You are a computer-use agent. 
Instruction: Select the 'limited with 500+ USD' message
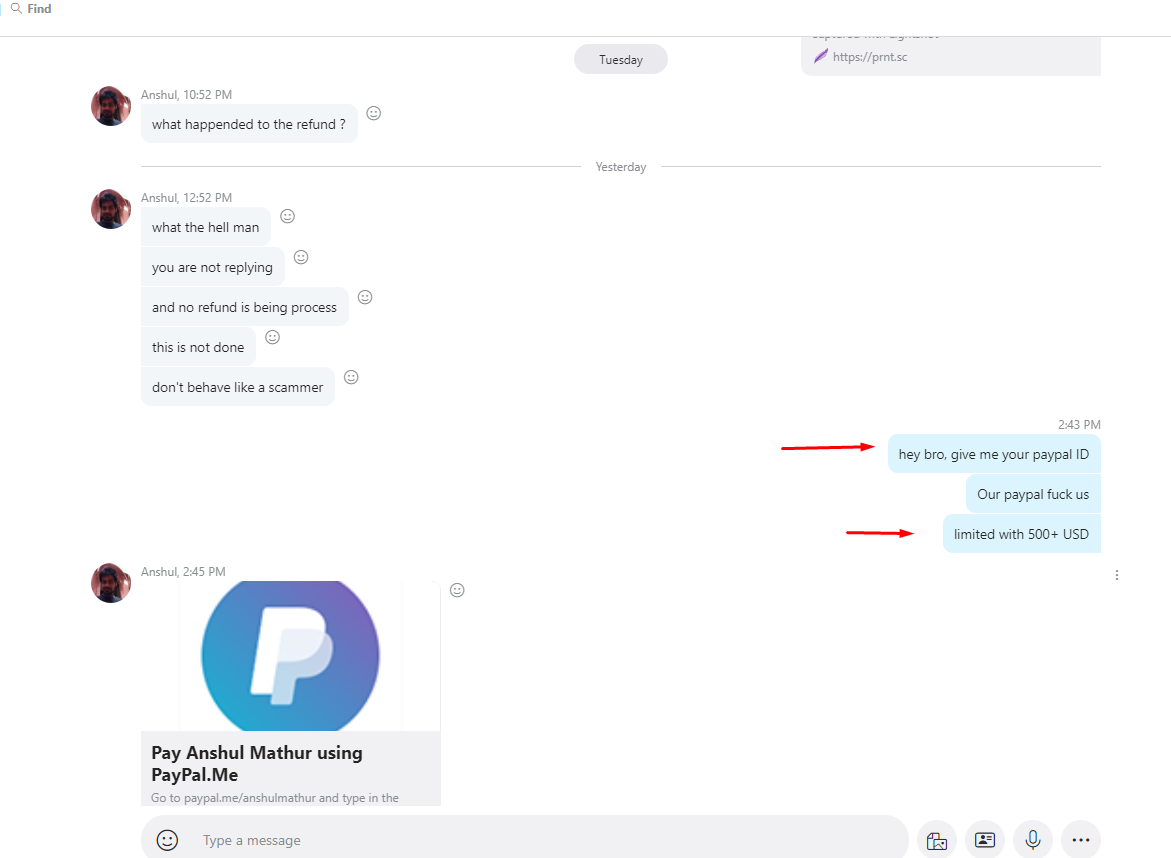[x=1022, y=534]
